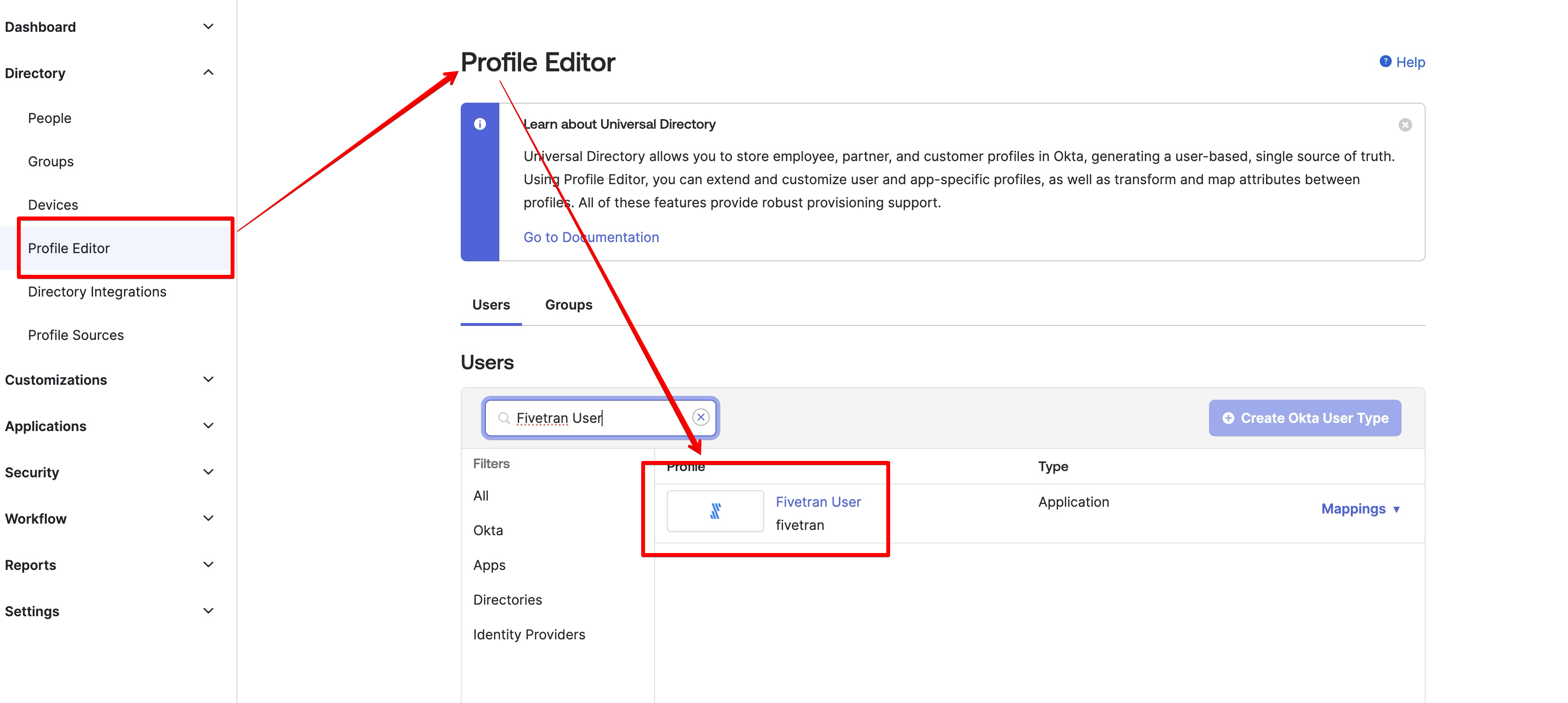Select the Directories filter
The height and width of the screenshot is (703, 1568).
508,600
